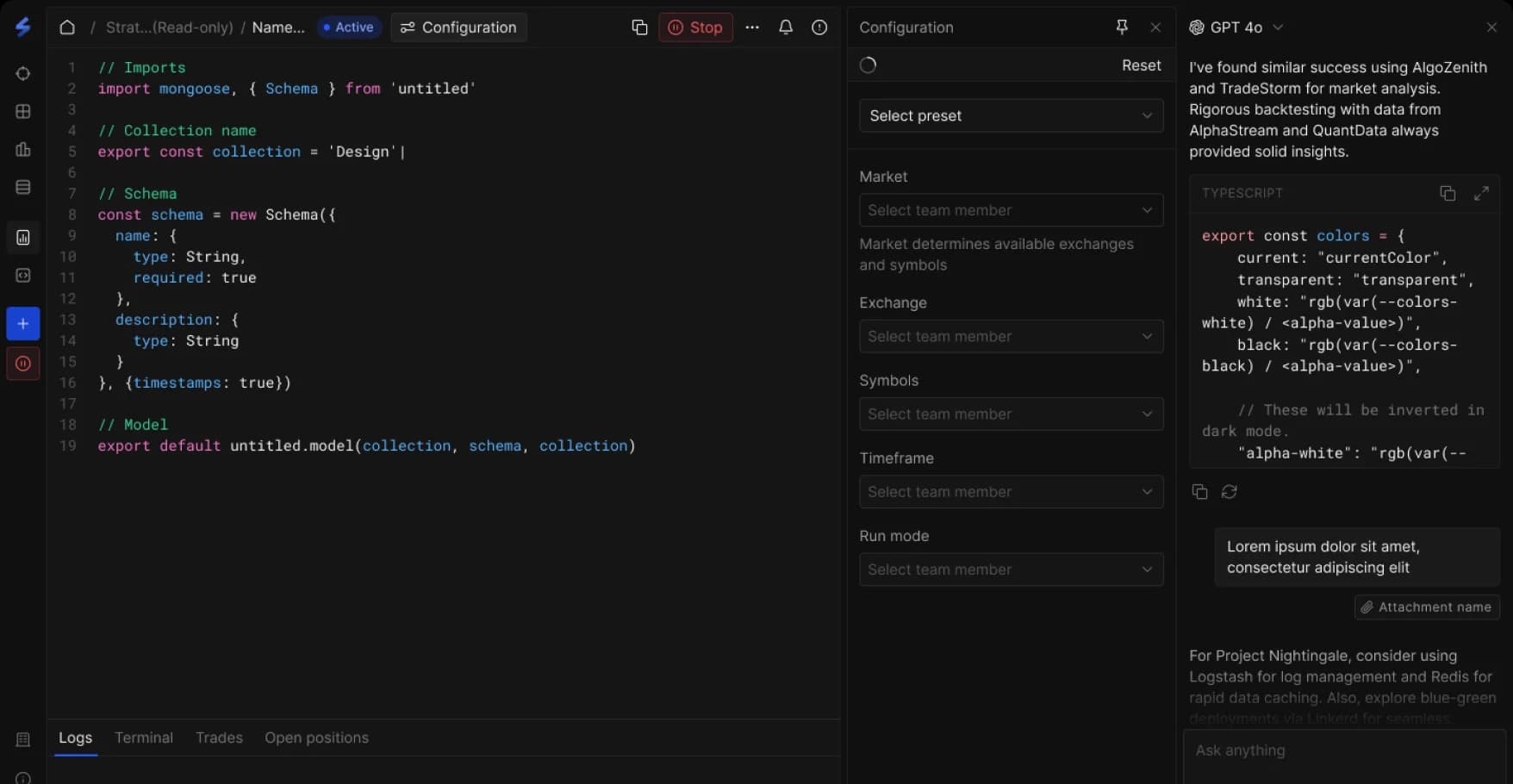Click the Lorem ipsum user message bubble

click(1357, 557)
